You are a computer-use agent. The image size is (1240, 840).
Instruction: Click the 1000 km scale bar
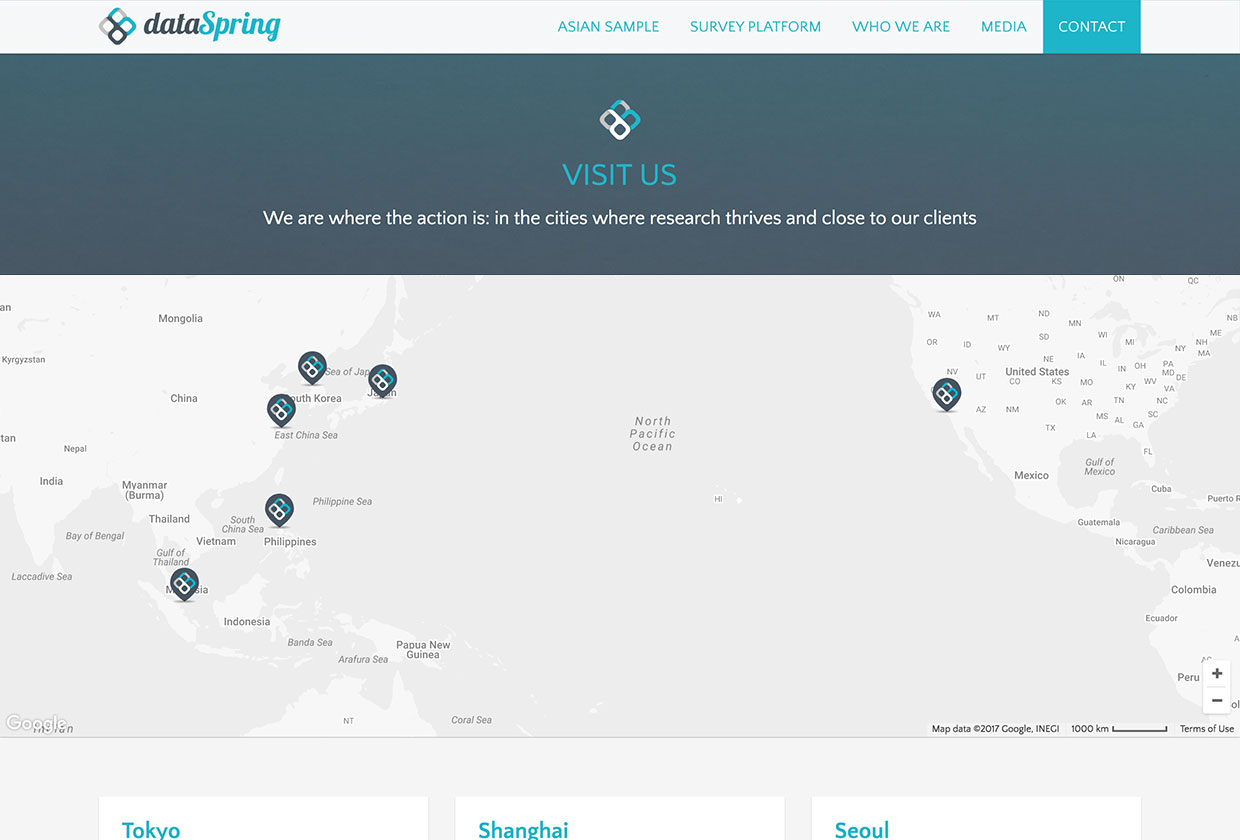click(1118, 729)
